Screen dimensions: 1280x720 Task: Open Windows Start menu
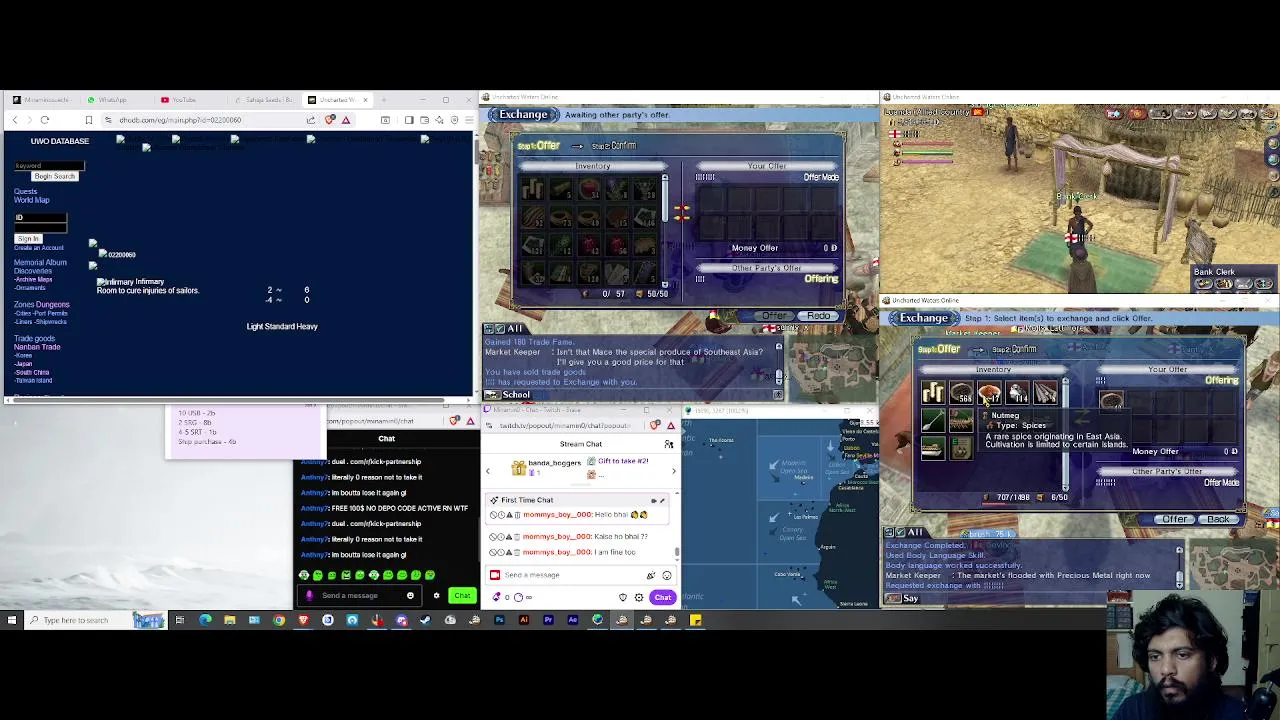(x=12, y=620)
